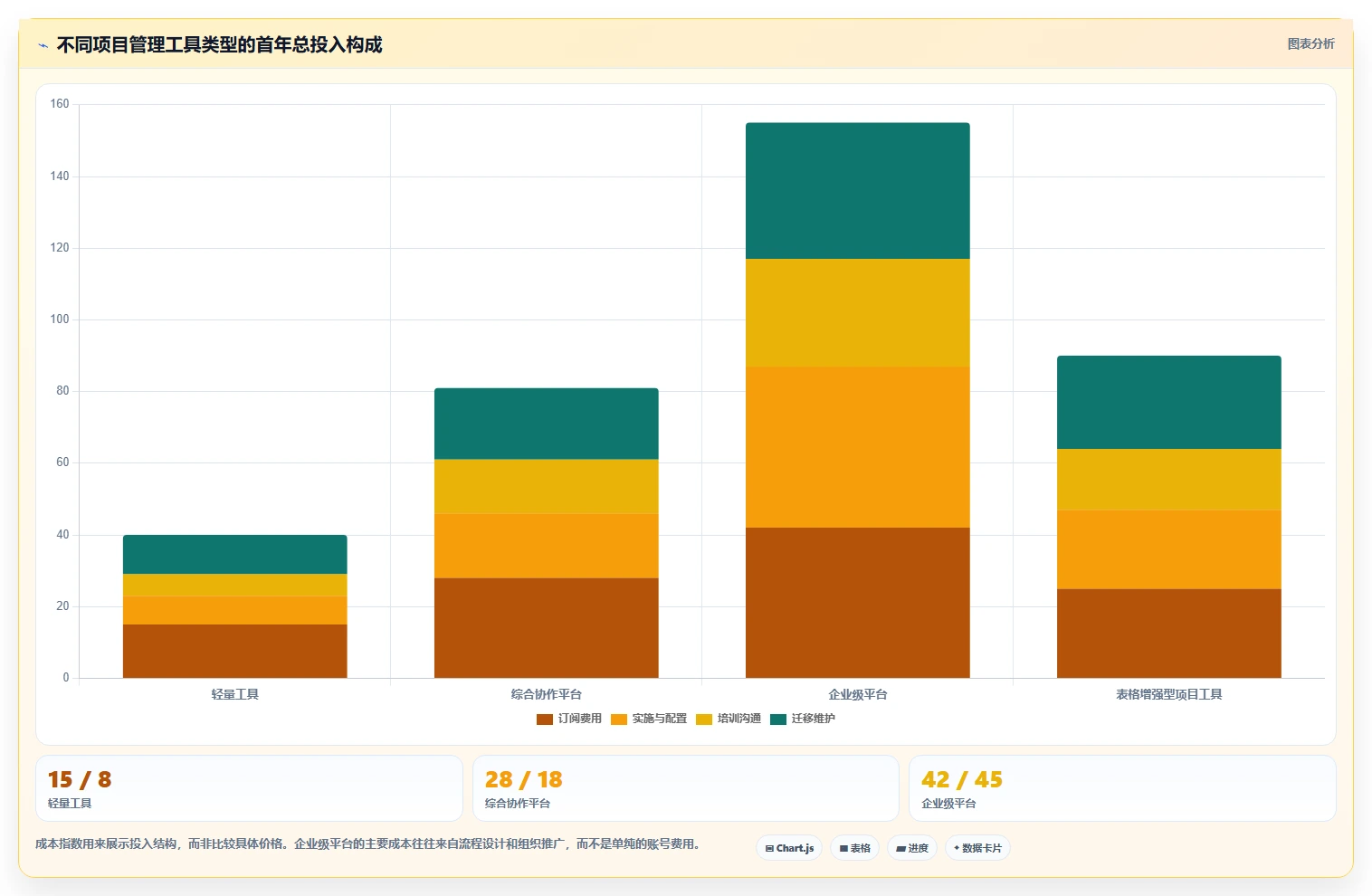
Task: Click the 订阅费用 segment of 综合协作平台 bar
Action: [547, 628]
